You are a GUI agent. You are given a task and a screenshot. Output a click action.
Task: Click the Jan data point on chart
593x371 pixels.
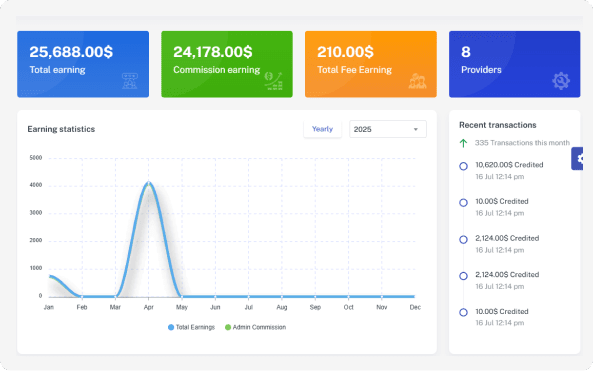50,276
